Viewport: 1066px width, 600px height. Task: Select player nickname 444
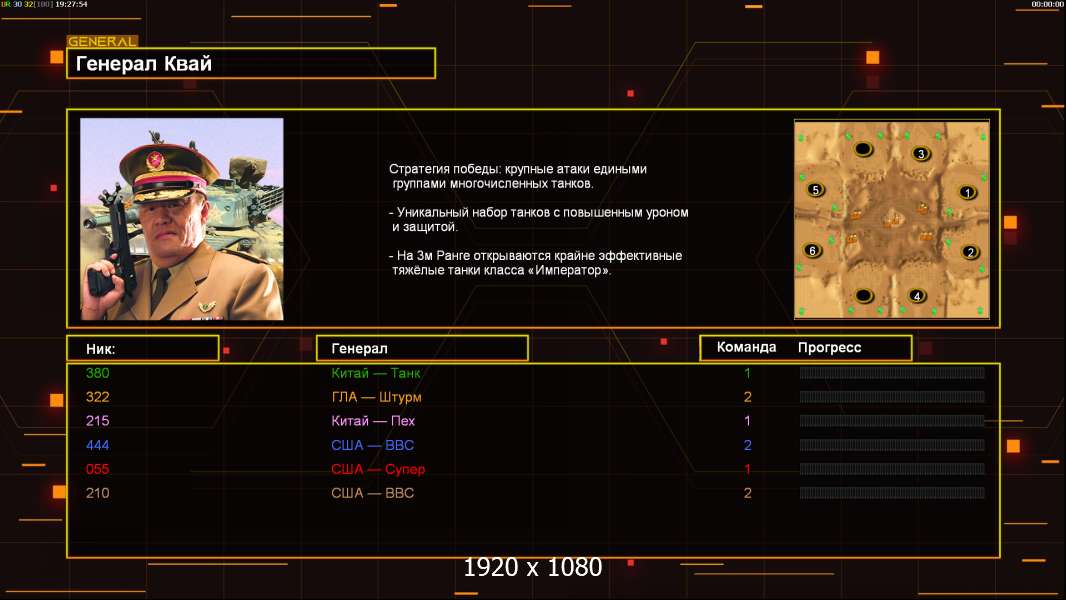pos(97,445)
